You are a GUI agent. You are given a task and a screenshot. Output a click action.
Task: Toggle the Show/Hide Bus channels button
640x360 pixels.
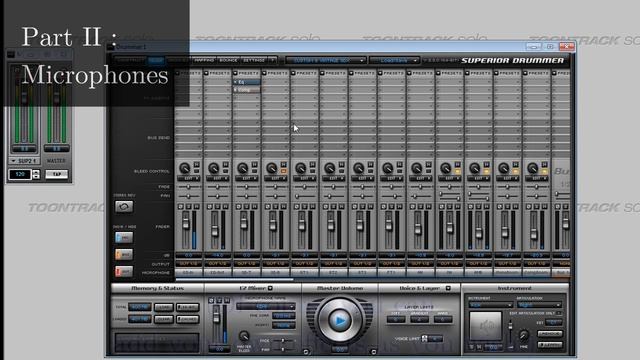click(124, 255)
